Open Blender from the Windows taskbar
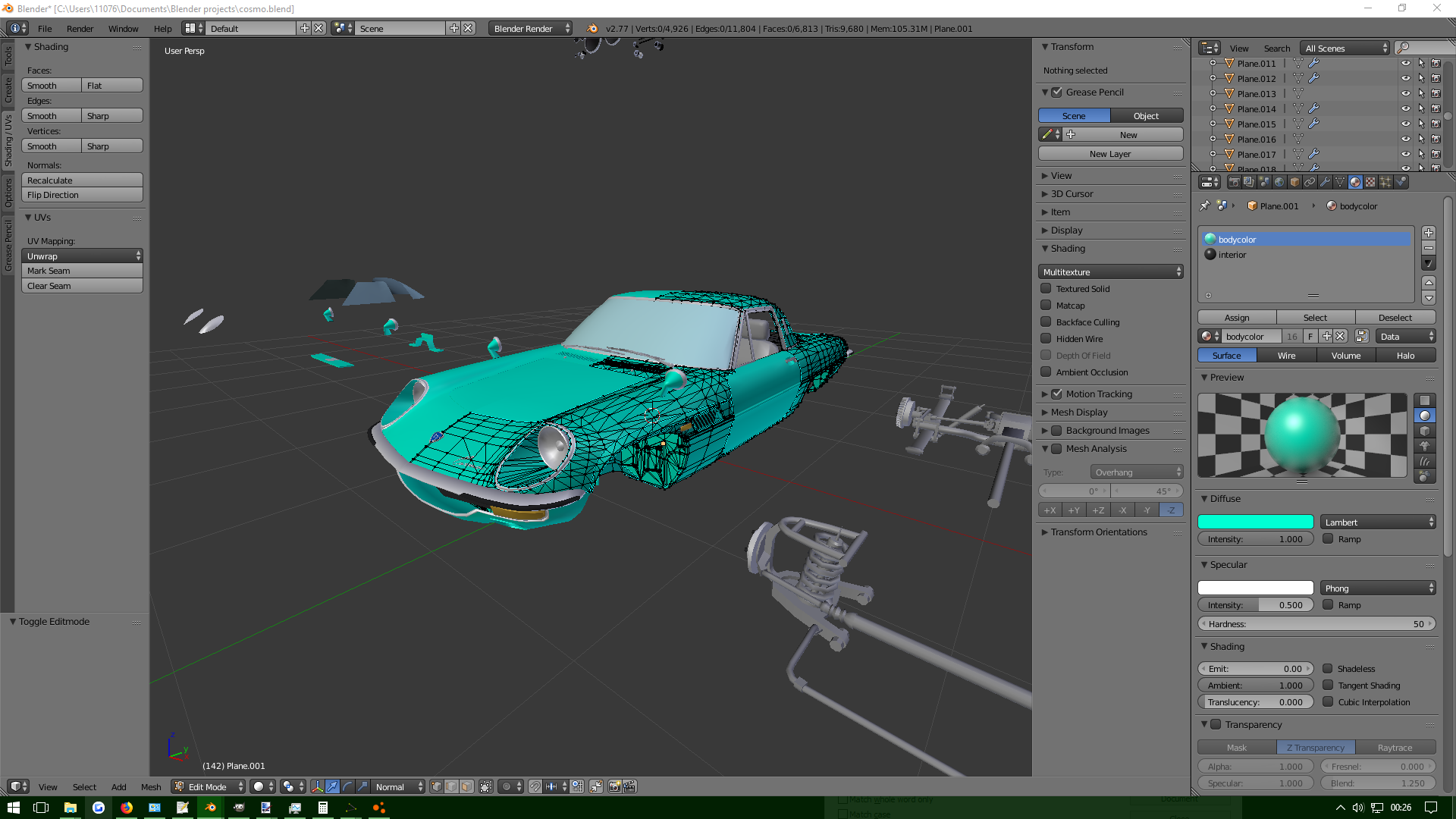 coord(211,808)
